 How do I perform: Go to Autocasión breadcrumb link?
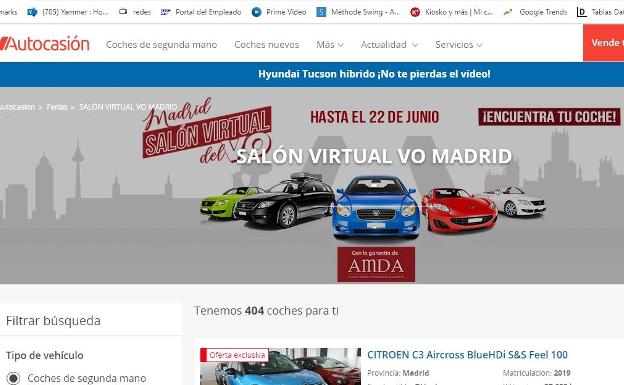17,107
